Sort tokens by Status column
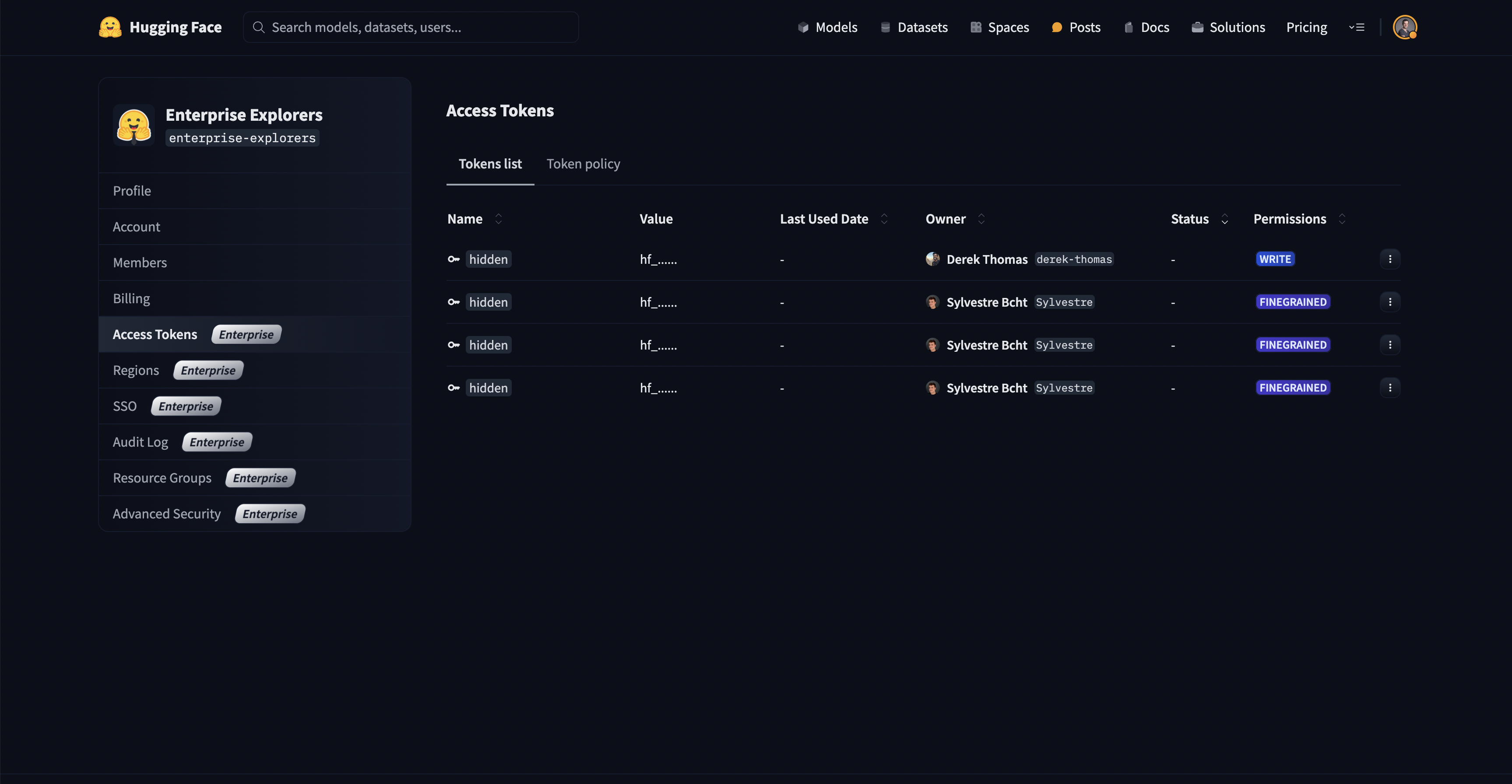This screenshot has width=1512, height=784. pos(1224,219)
